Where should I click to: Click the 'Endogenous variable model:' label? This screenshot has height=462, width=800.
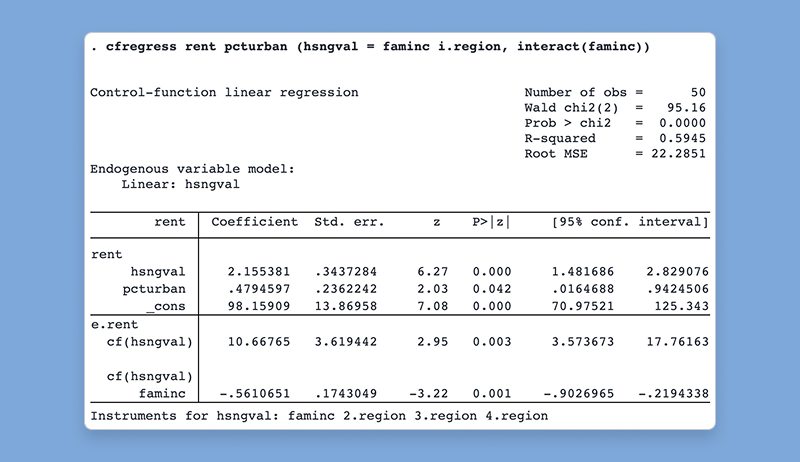click(x=192, y=169)
